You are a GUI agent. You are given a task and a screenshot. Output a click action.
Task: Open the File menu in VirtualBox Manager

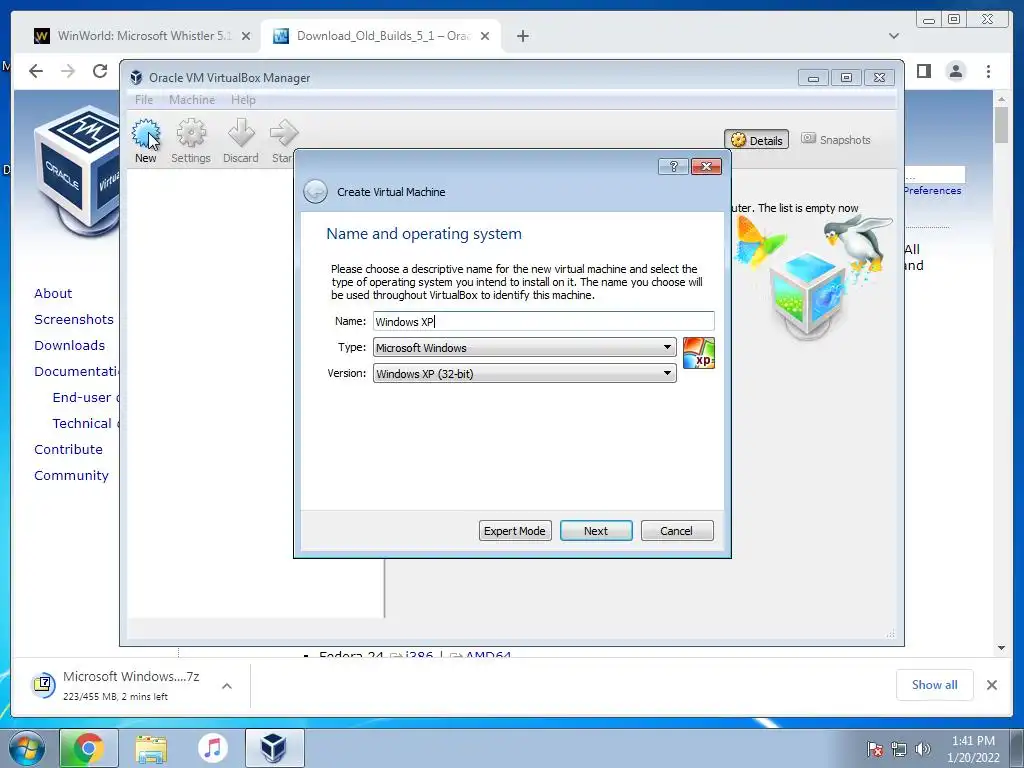tap(144, 100)
